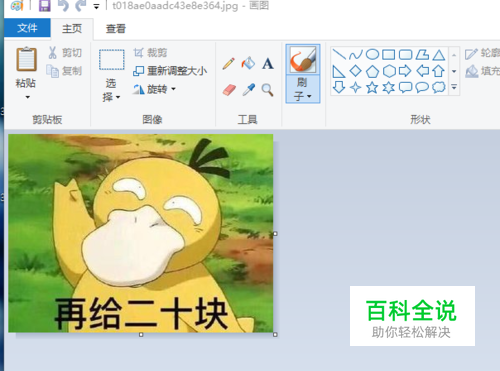Select the Cloud callout shape

[x=439, y=87]
